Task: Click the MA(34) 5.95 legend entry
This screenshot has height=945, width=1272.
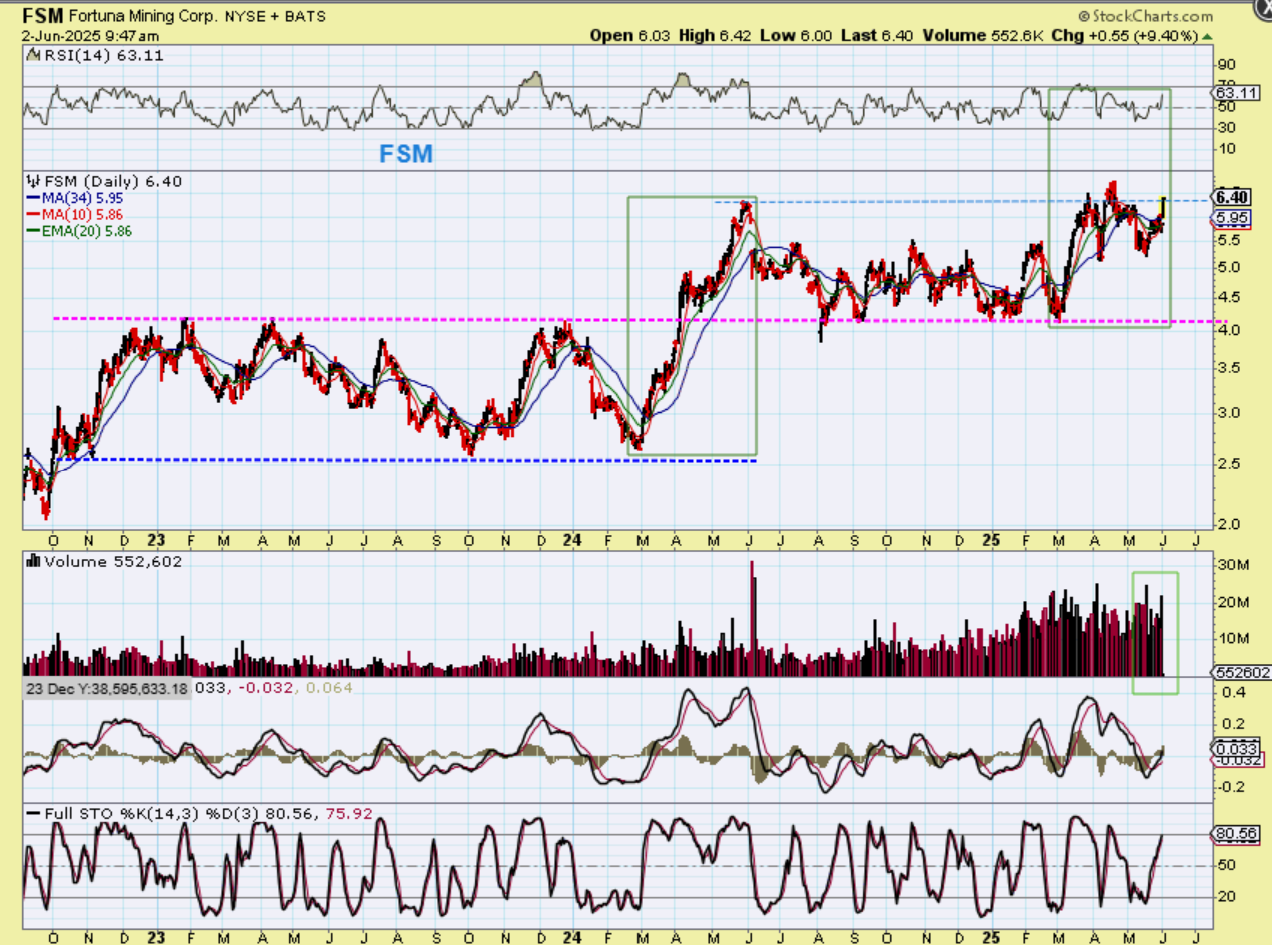Action: coord(75,198)
